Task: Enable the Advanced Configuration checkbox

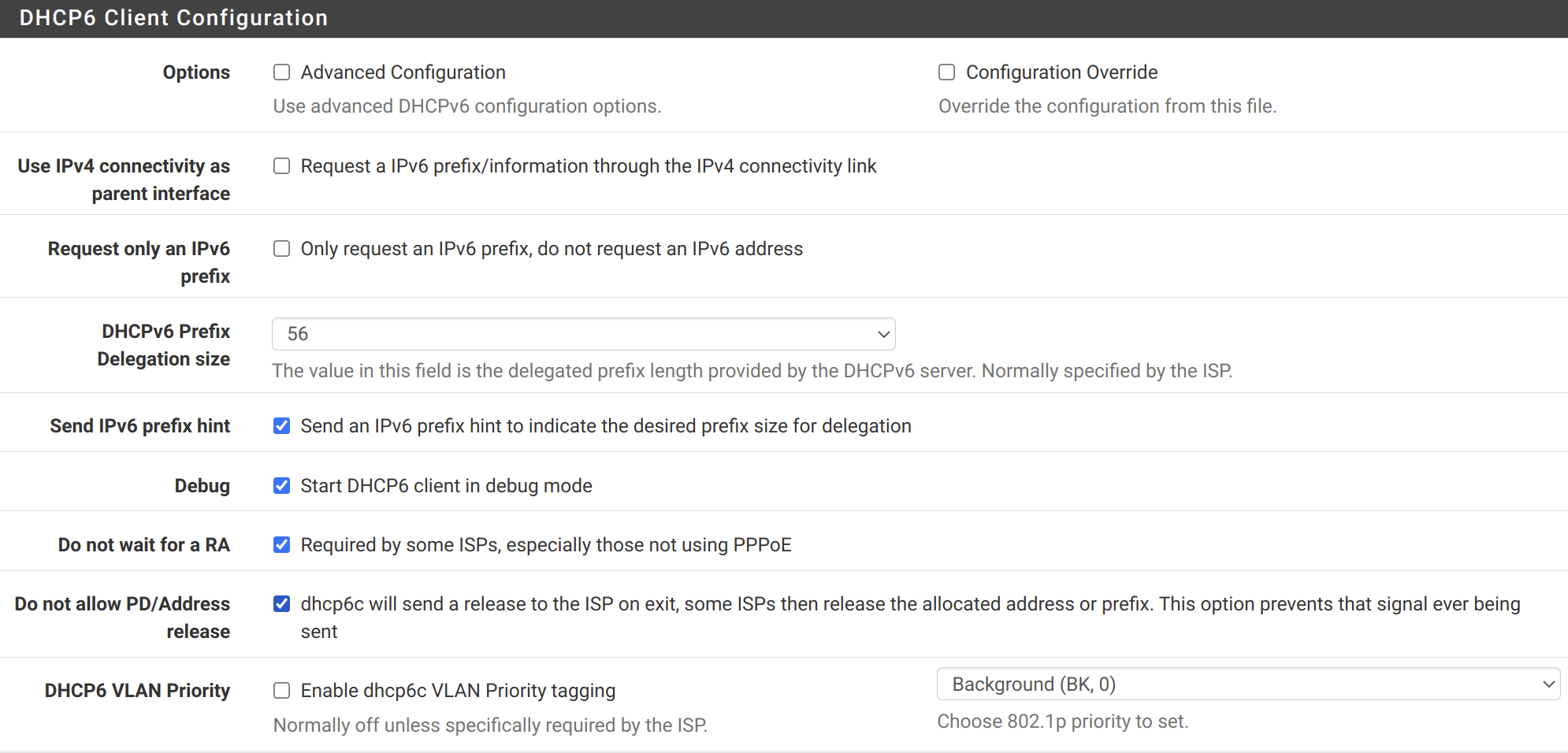Action: point(281,72)
